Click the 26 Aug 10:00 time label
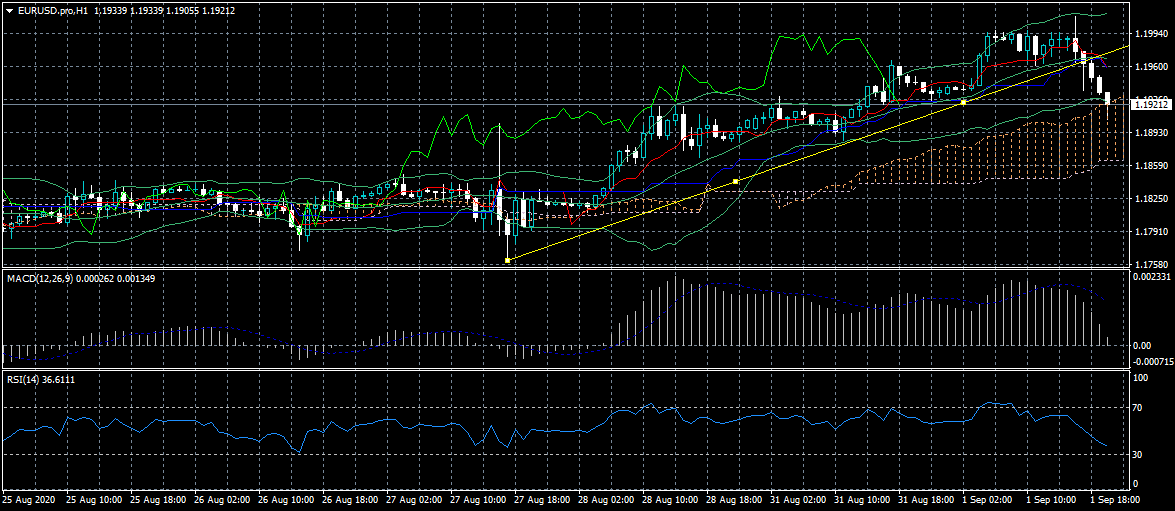This screenshot has width=1175, height=511. point(287,499)
